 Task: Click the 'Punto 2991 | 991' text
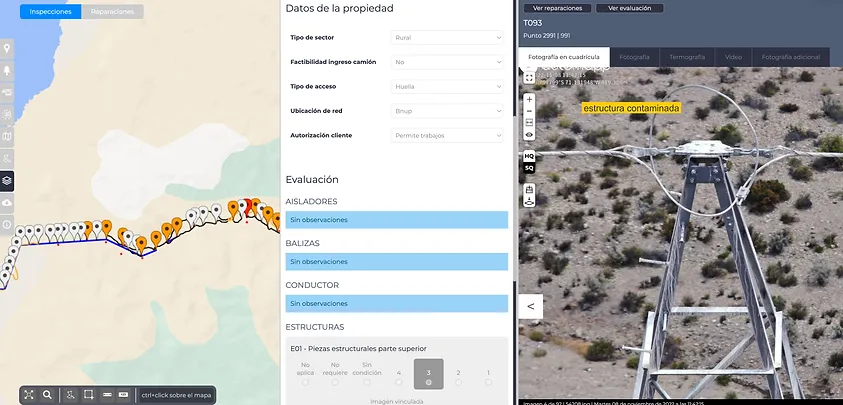[x=547, y=36]
